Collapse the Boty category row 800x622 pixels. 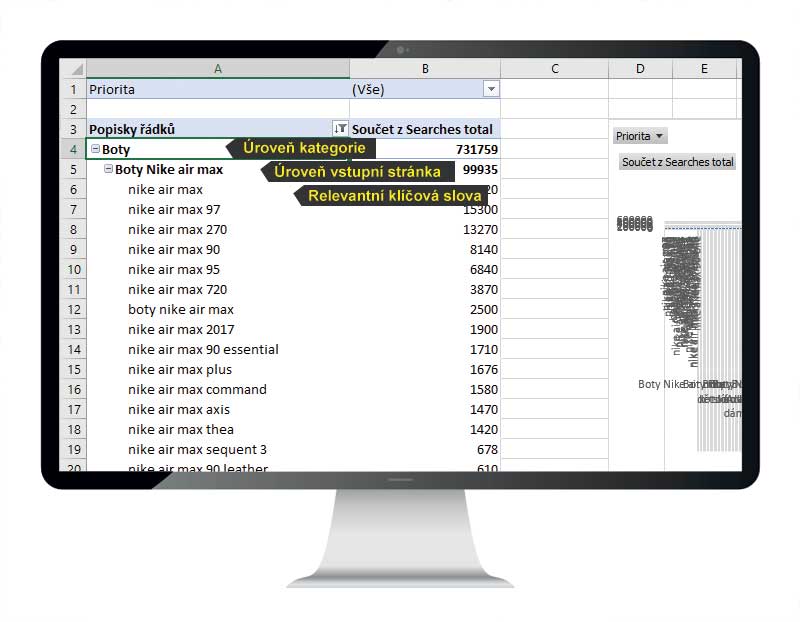tap(95, 149)
